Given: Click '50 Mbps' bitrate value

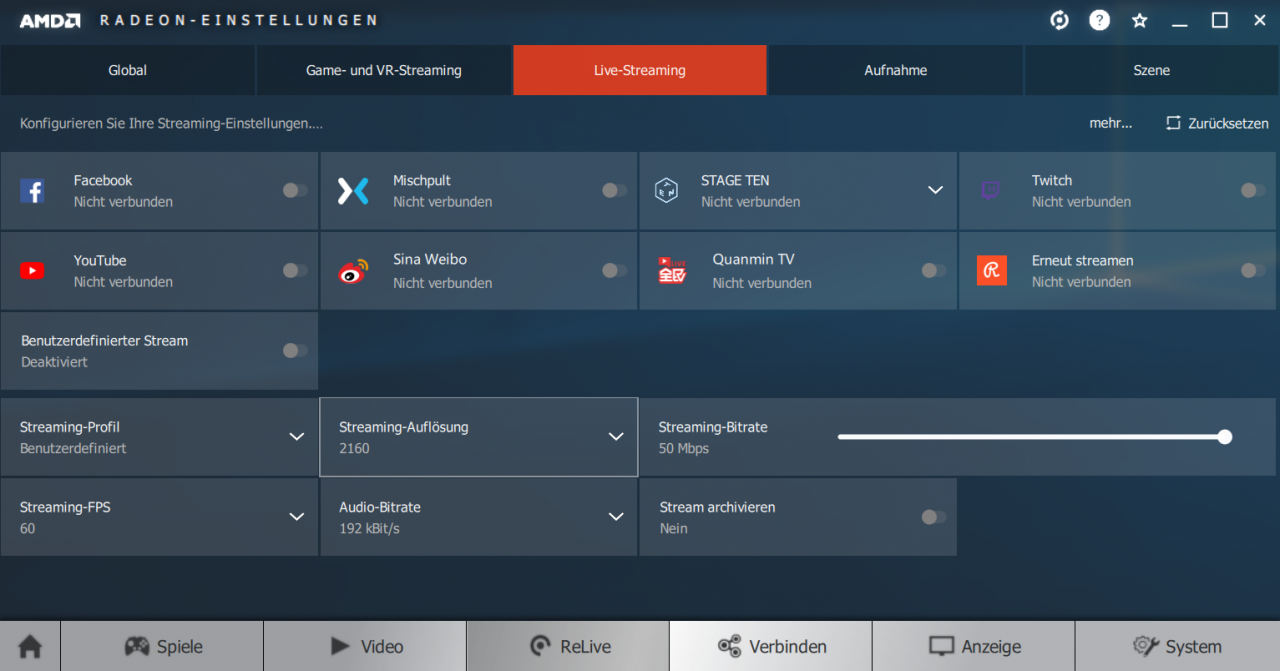Looking at the screenshot, I should click(684, 448).
